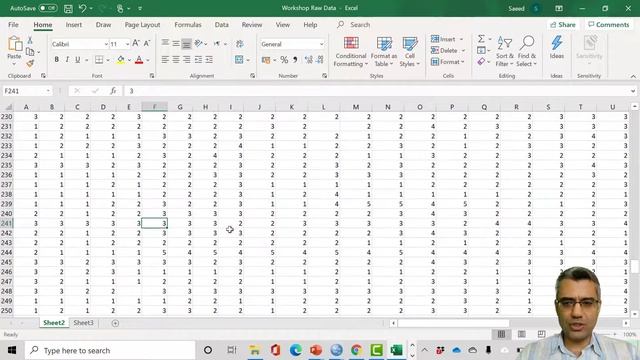Open the Insert ribbon tab

(x=73, y=24)
